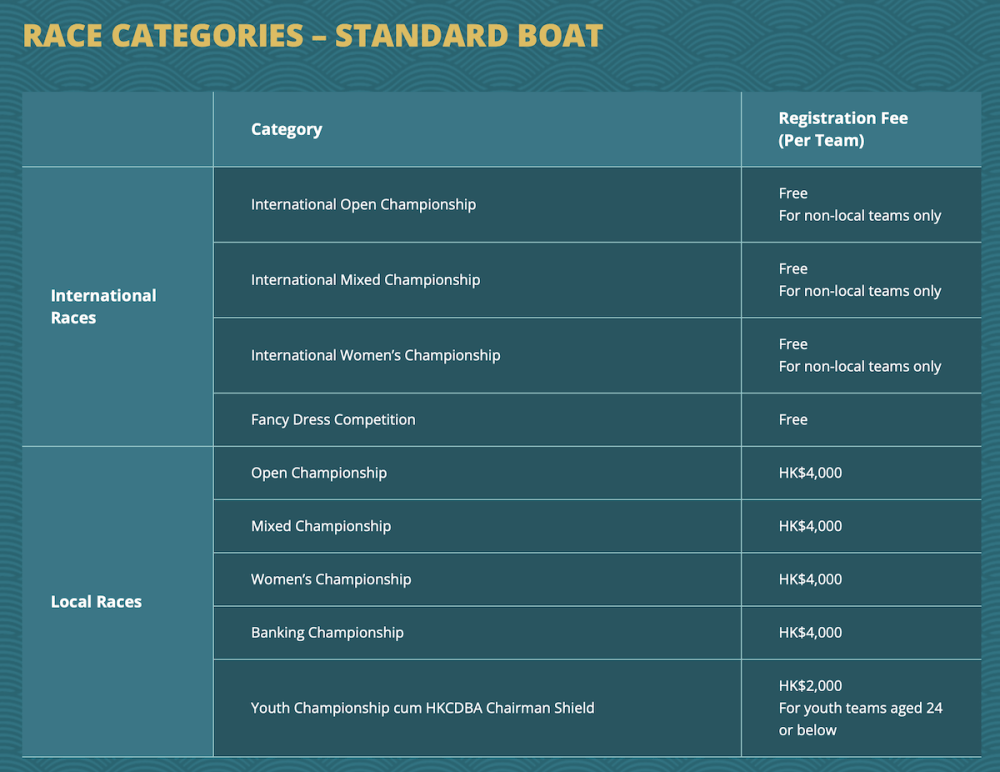The height and width of the screenshot is (772, 1000).
Task: Select Youth Championship cum HKCDBA Chairman Shield
Action: coord(422,708)
